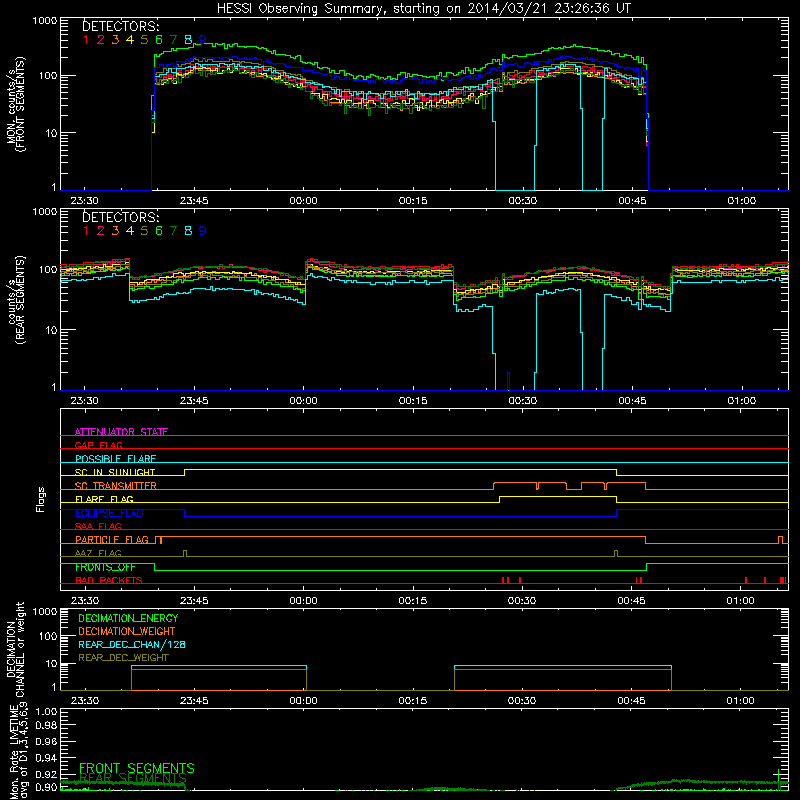Click the 23:30 tick on decimation plot

(85, 701)
